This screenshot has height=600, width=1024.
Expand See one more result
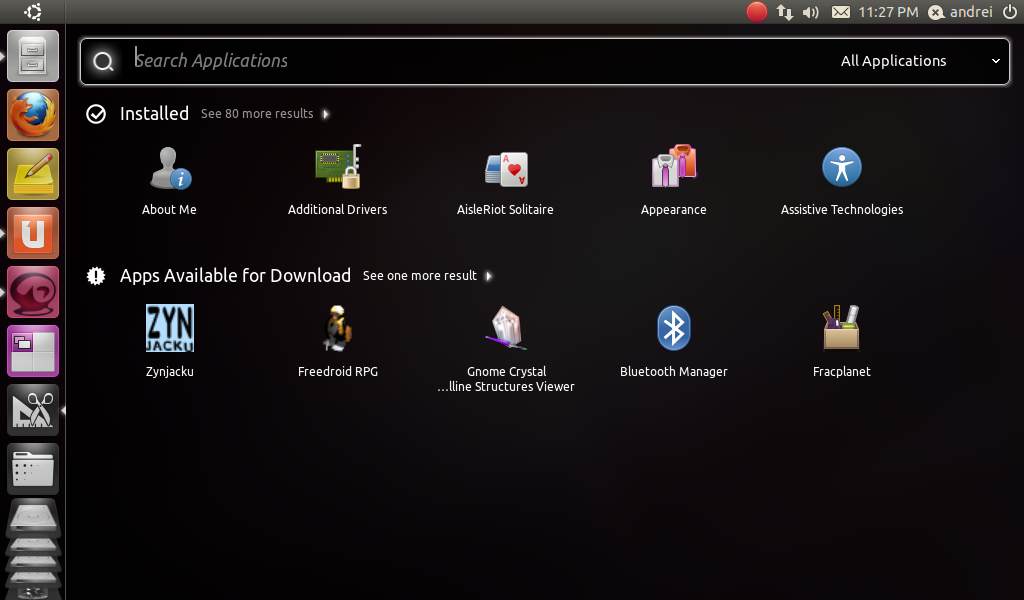[428, 276]
